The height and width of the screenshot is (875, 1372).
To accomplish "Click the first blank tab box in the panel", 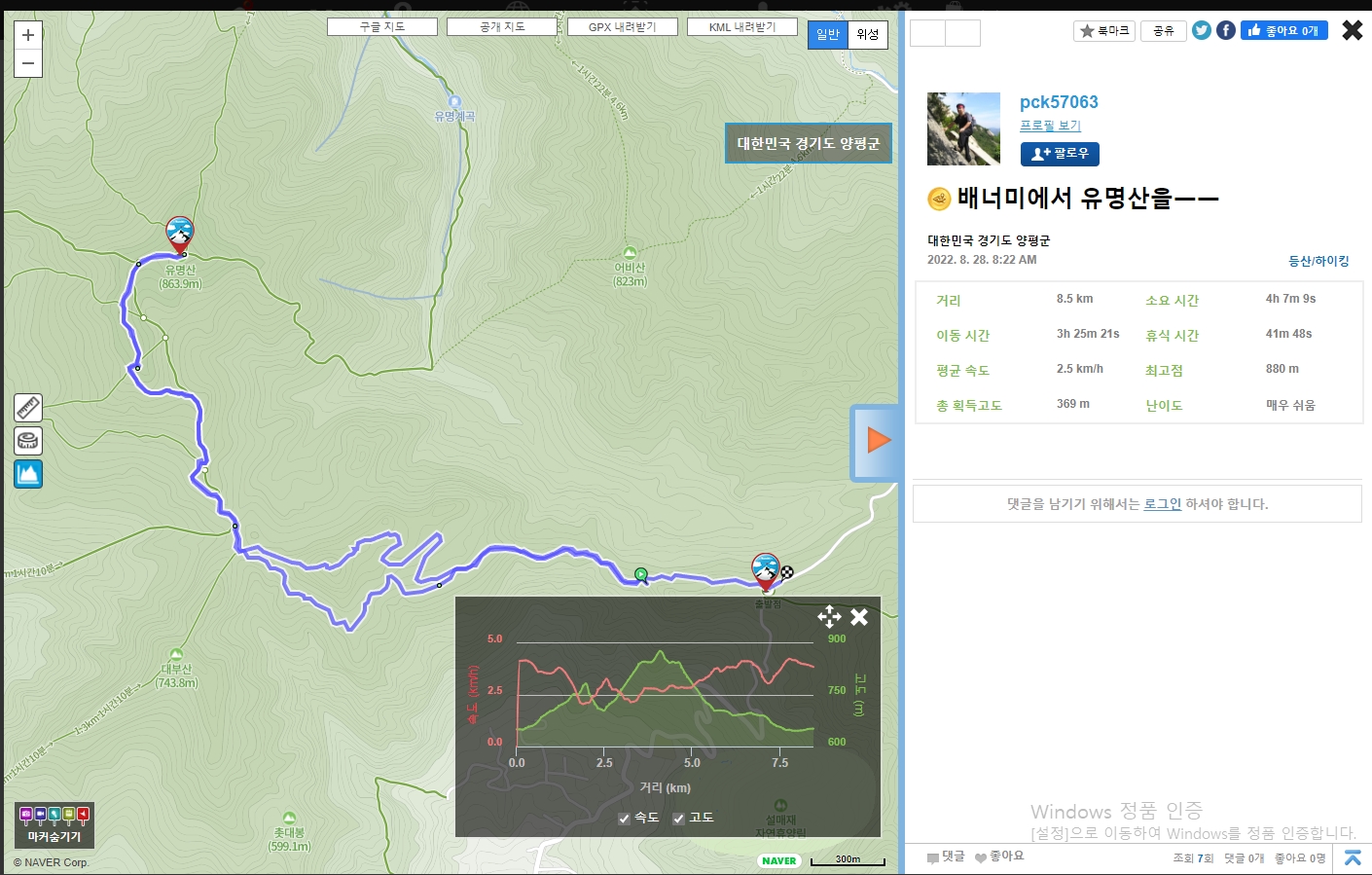I will [927, 33].
